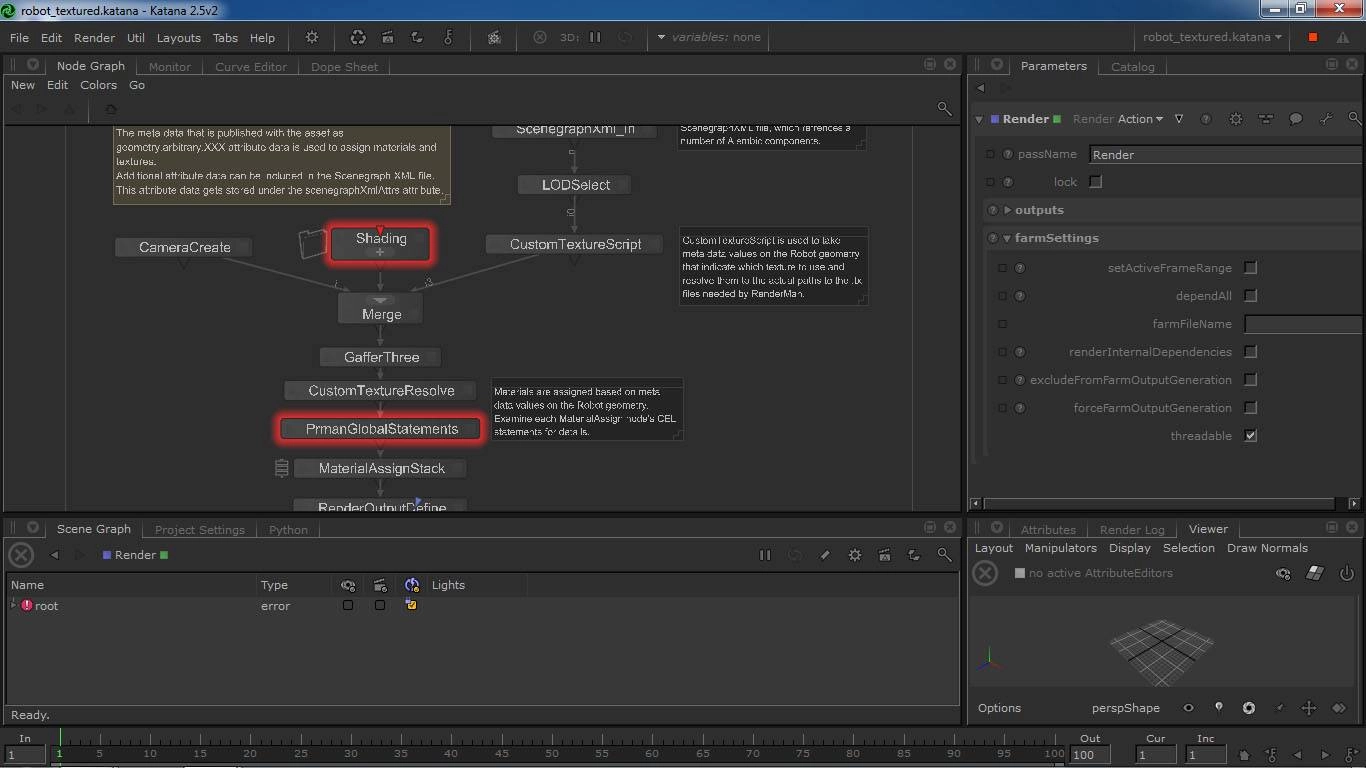Enable the dependAll checkbox
This screenshot has width=1366, height=768.
[1250, 296]
